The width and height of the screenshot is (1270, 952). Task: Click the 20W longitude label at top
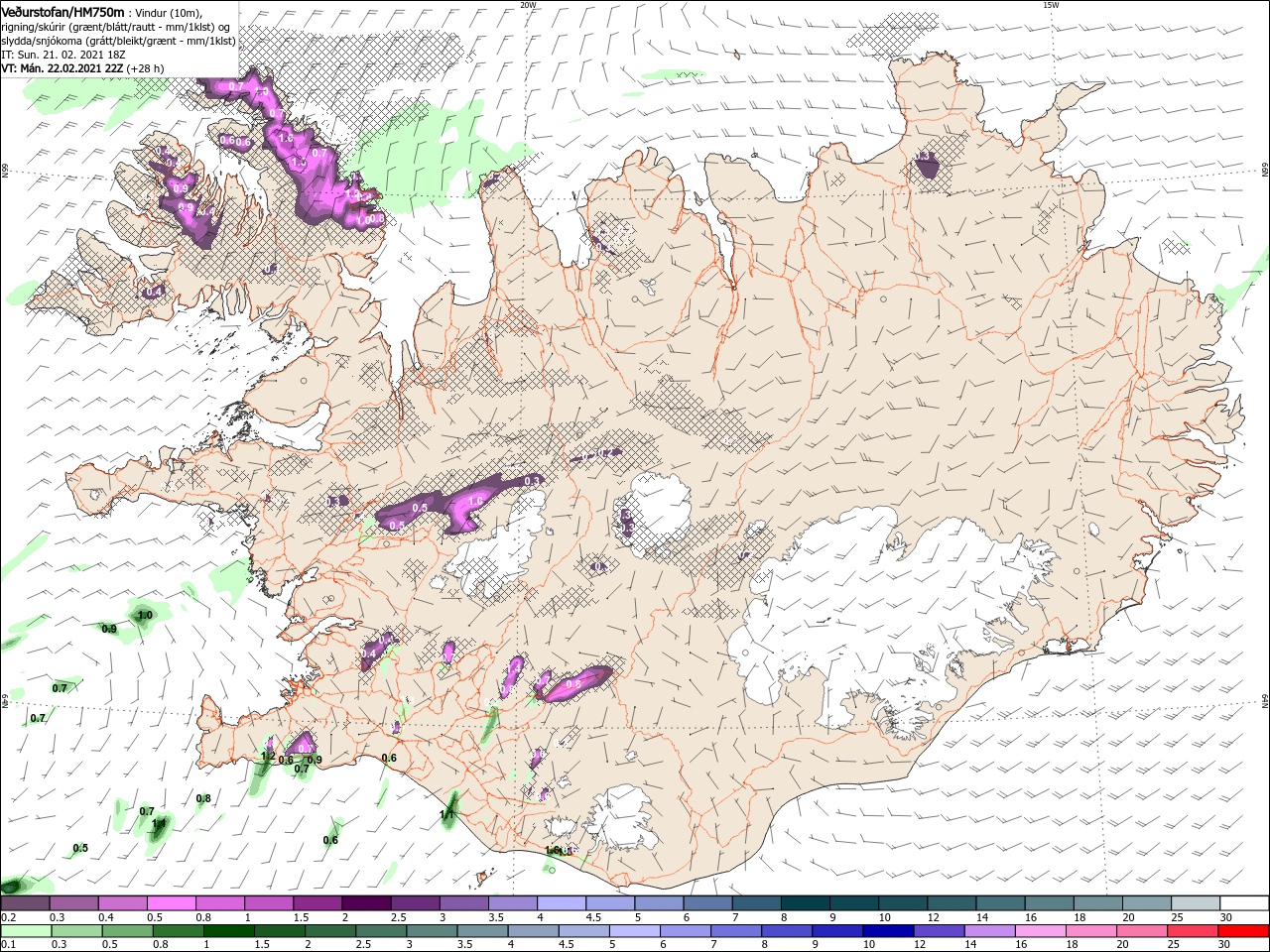pyautogui.click(x=528, y=5)
